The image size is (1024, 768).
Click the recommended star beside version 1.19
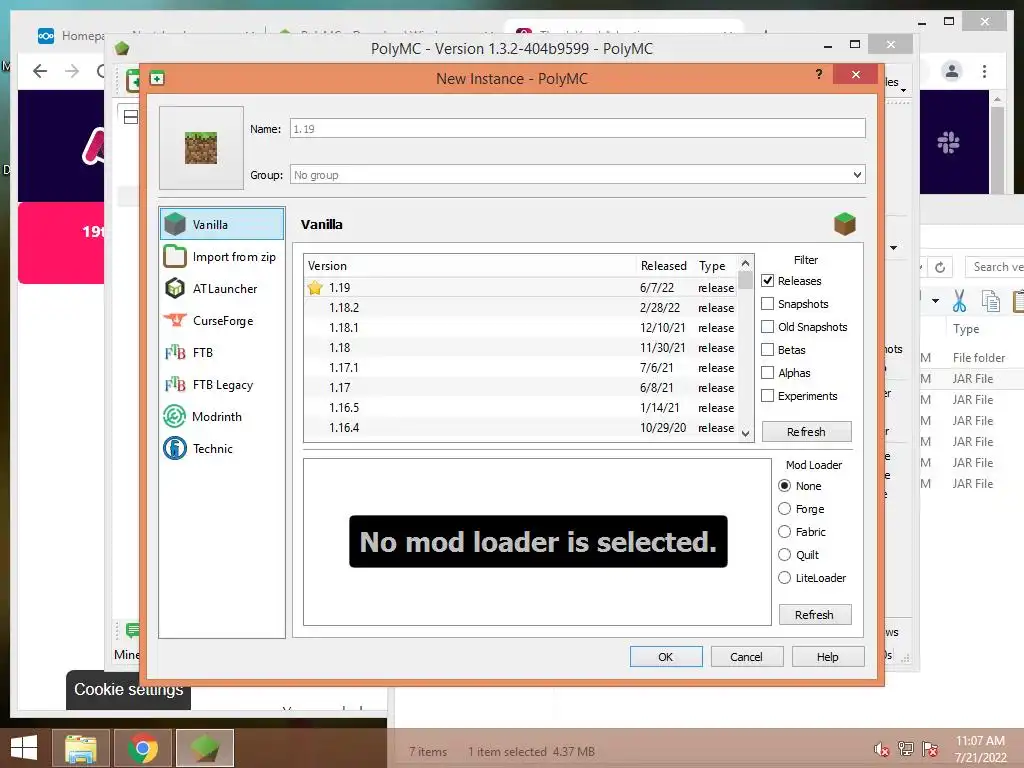pyautogui.click(x=315, y=287)
